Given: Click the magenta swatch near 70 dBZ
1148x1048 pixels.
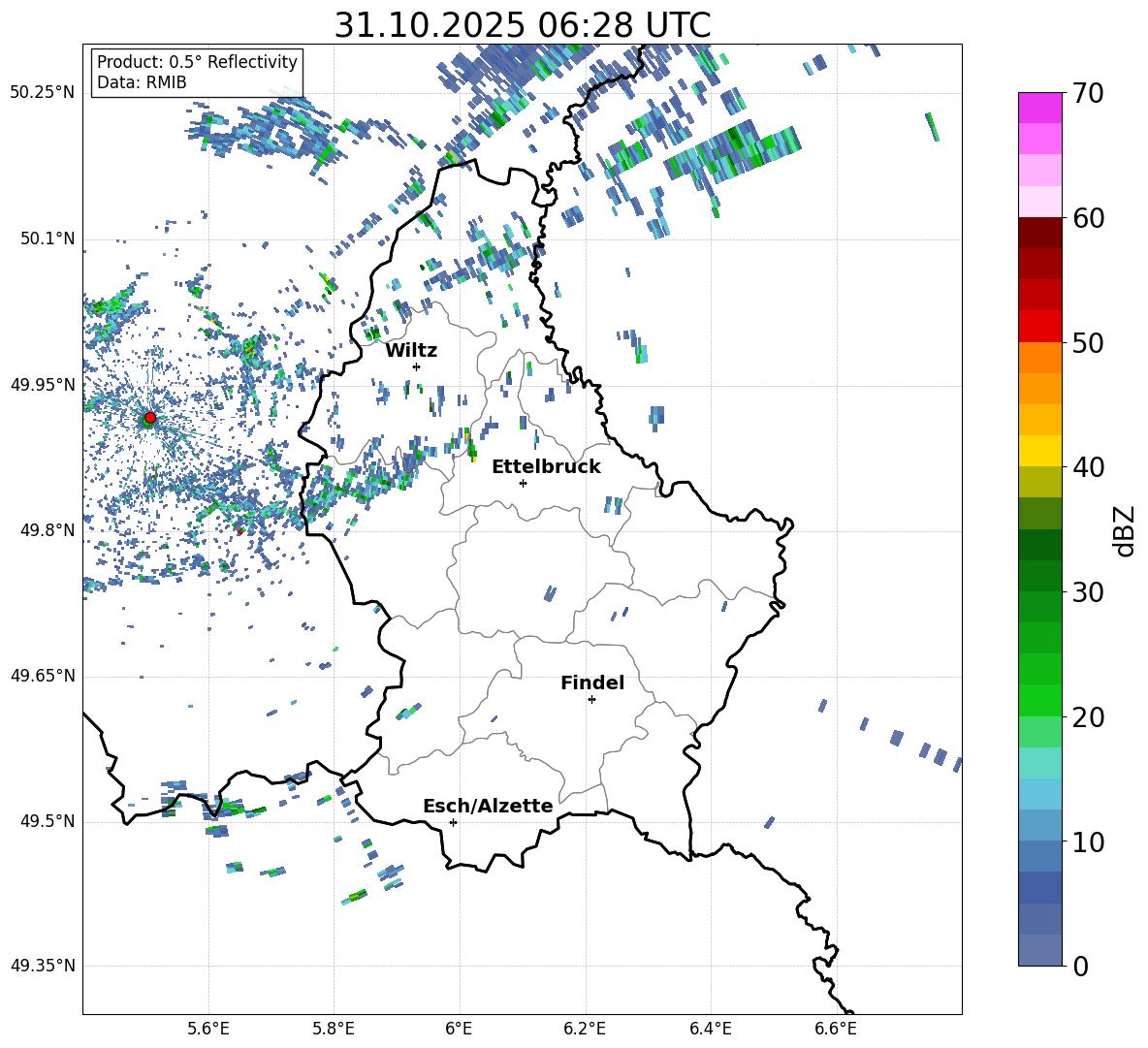Looking at the screenshot, I should tap(1039, 109).
